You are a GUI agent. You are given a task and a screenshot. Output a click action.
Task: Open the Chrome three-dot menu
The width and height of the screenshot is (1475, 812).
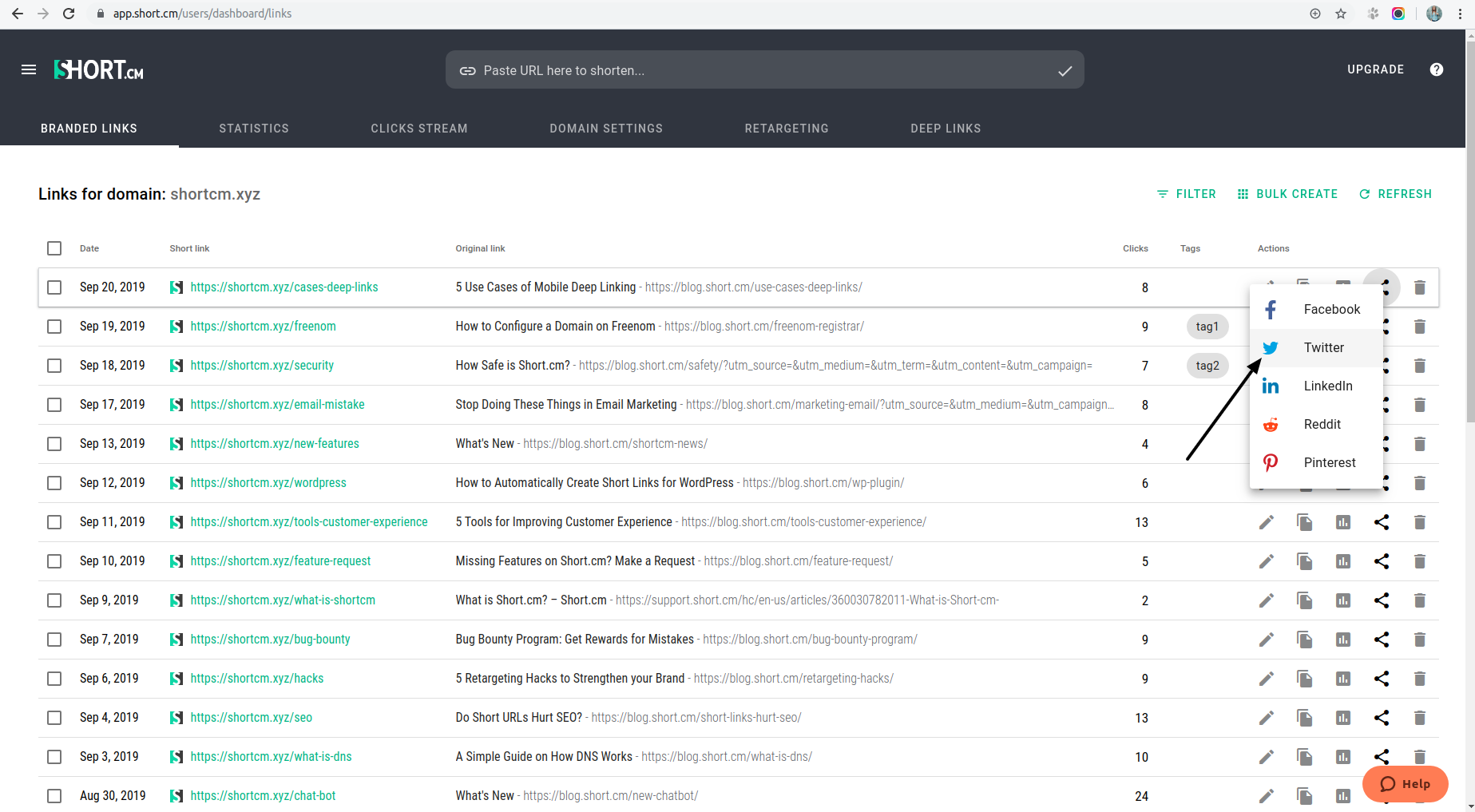tap(1461, 14)
